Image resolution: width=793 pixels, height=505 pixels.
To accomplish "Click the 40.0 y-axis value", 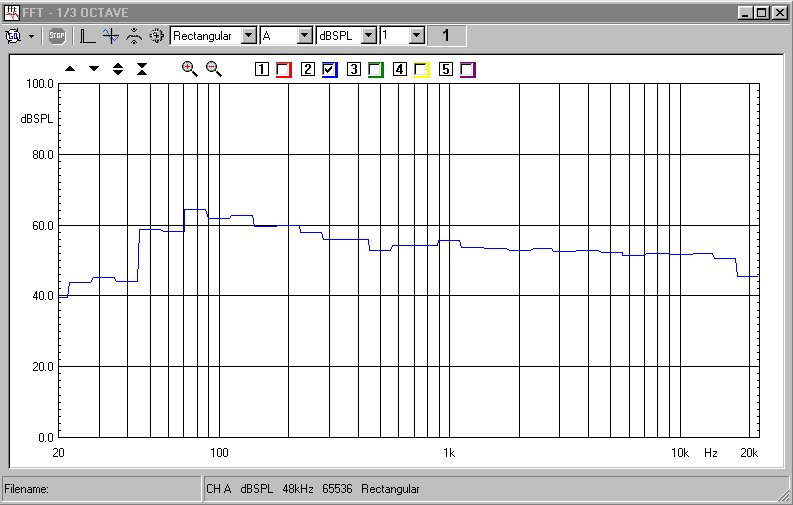I will 43,296.
